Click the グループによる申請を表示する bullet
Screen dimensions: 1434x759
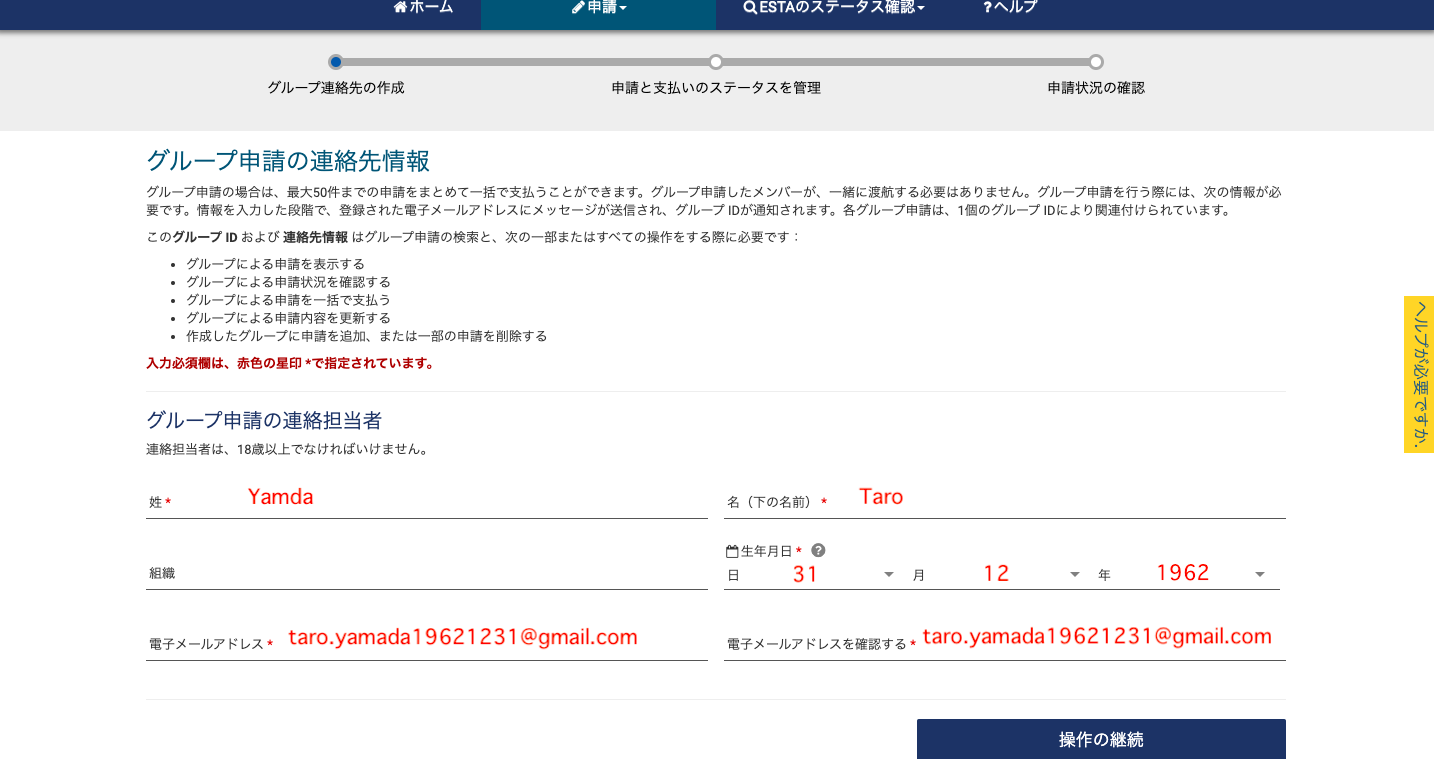(275, 264)
